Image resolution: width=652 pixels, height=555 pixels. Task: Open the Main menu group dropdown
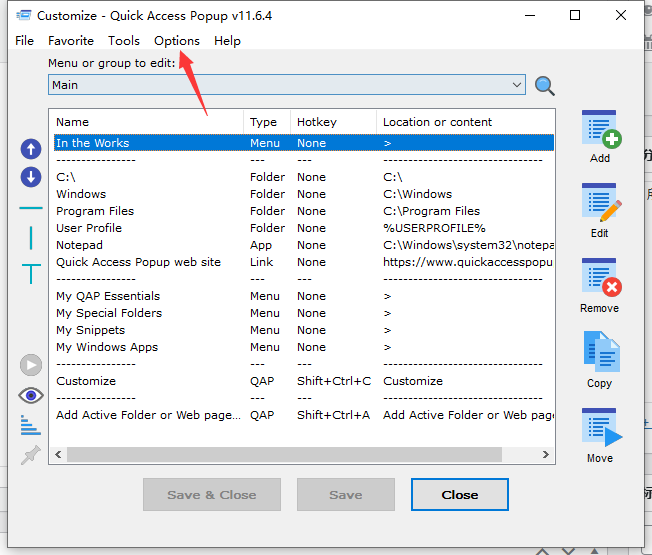287,85
